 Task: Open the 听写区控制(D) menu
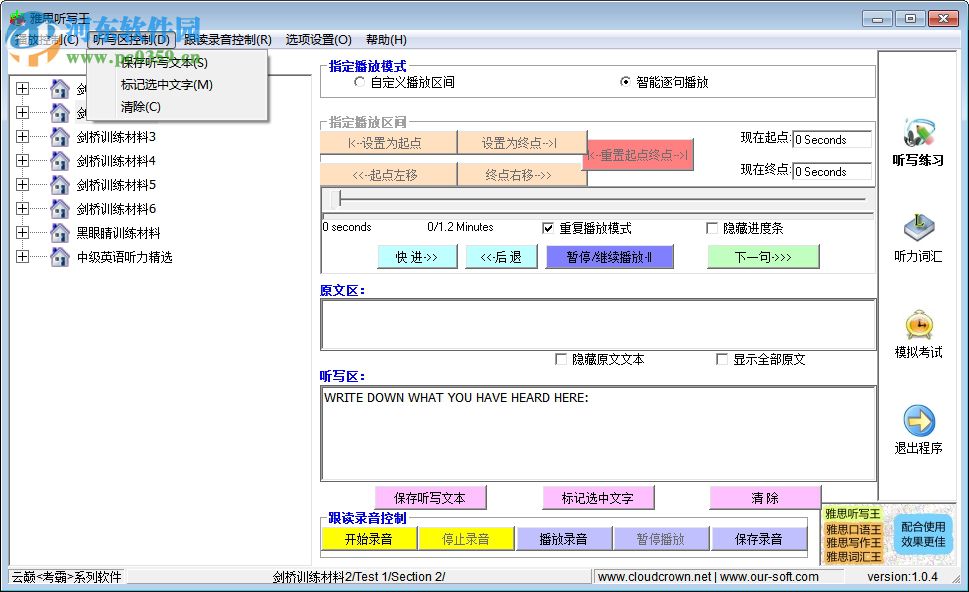click(x=132, y=40)
